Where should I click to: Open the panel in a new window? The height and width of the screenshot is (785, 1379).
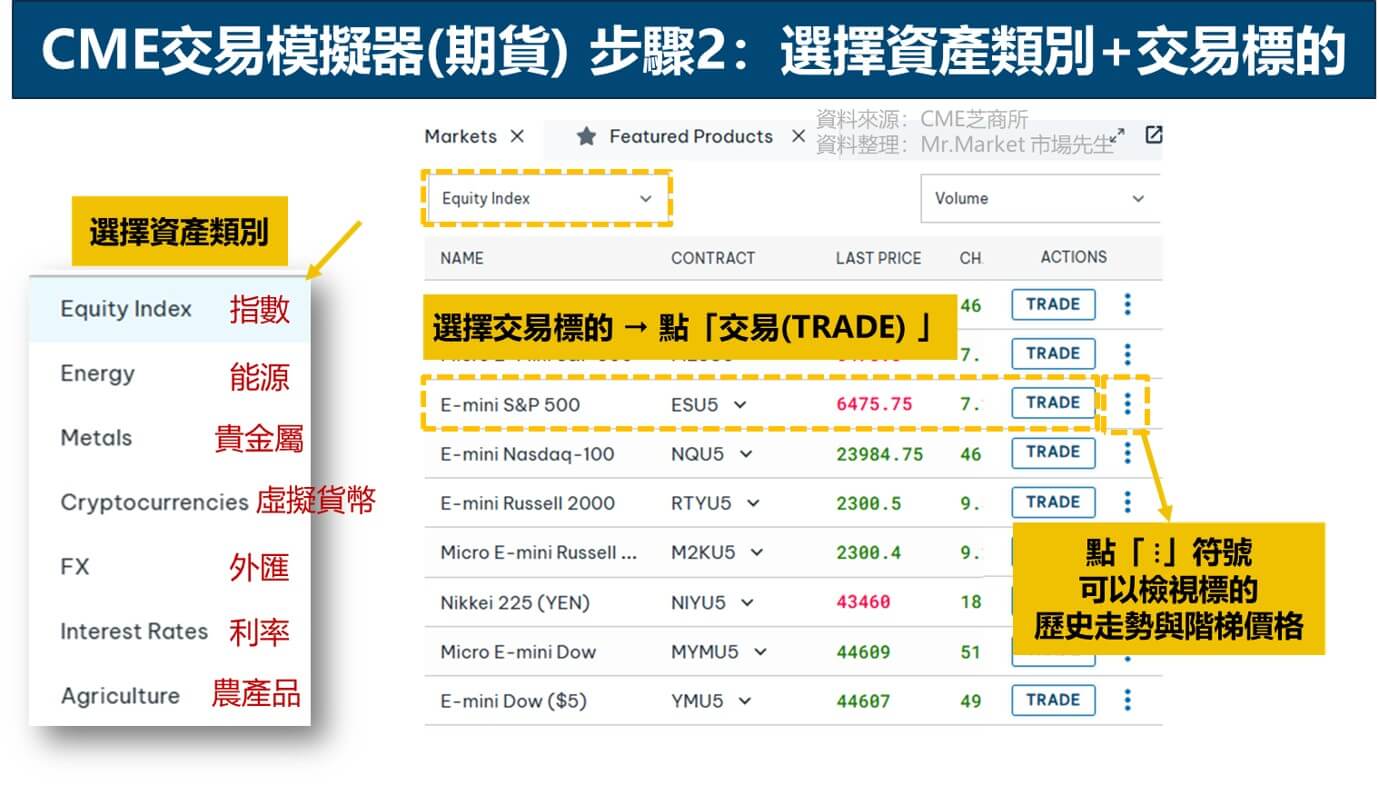click(x=1153, y=135)
